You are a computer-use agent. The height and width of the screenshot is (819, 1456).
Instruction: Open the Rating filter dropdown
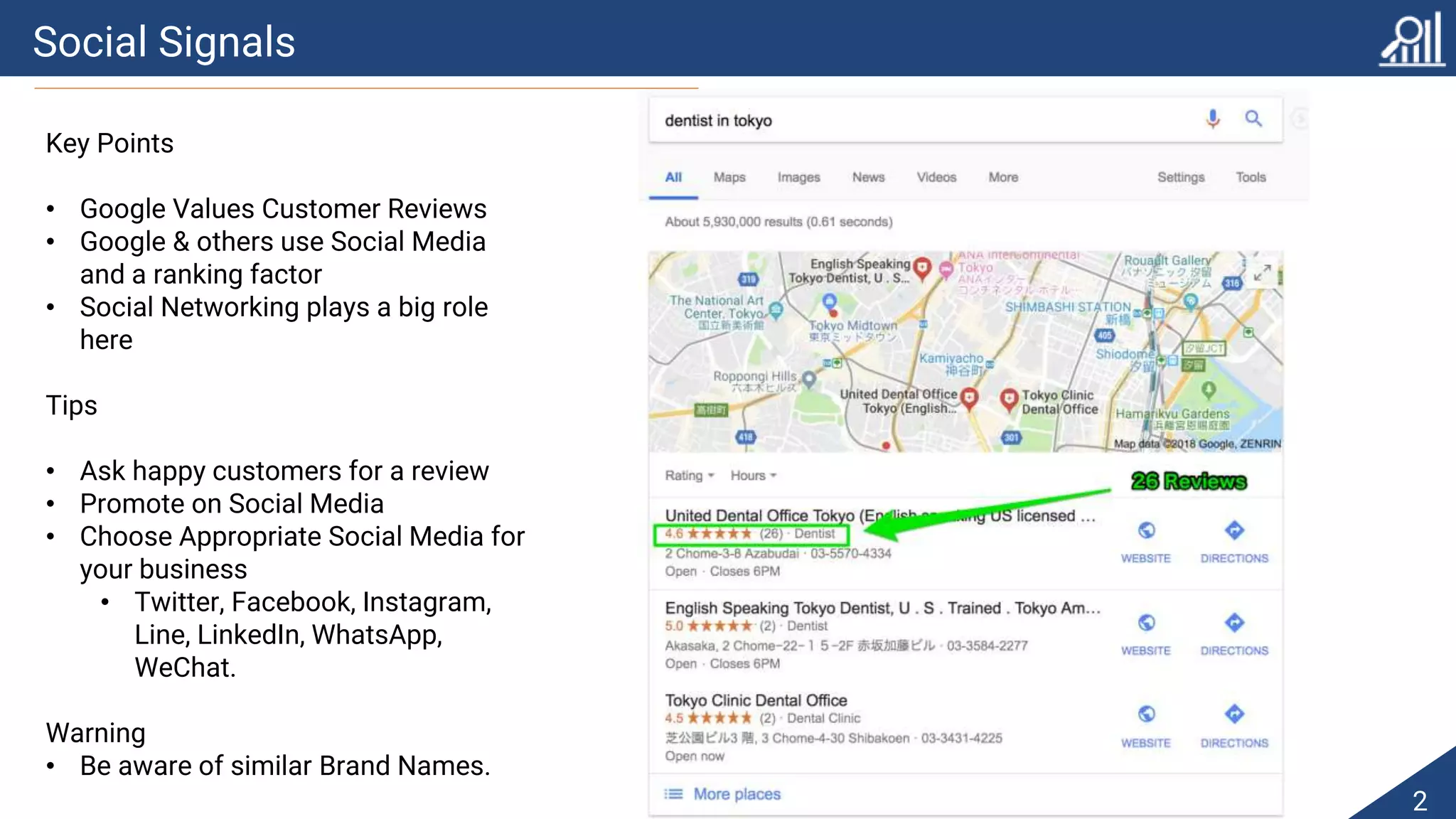689,476
